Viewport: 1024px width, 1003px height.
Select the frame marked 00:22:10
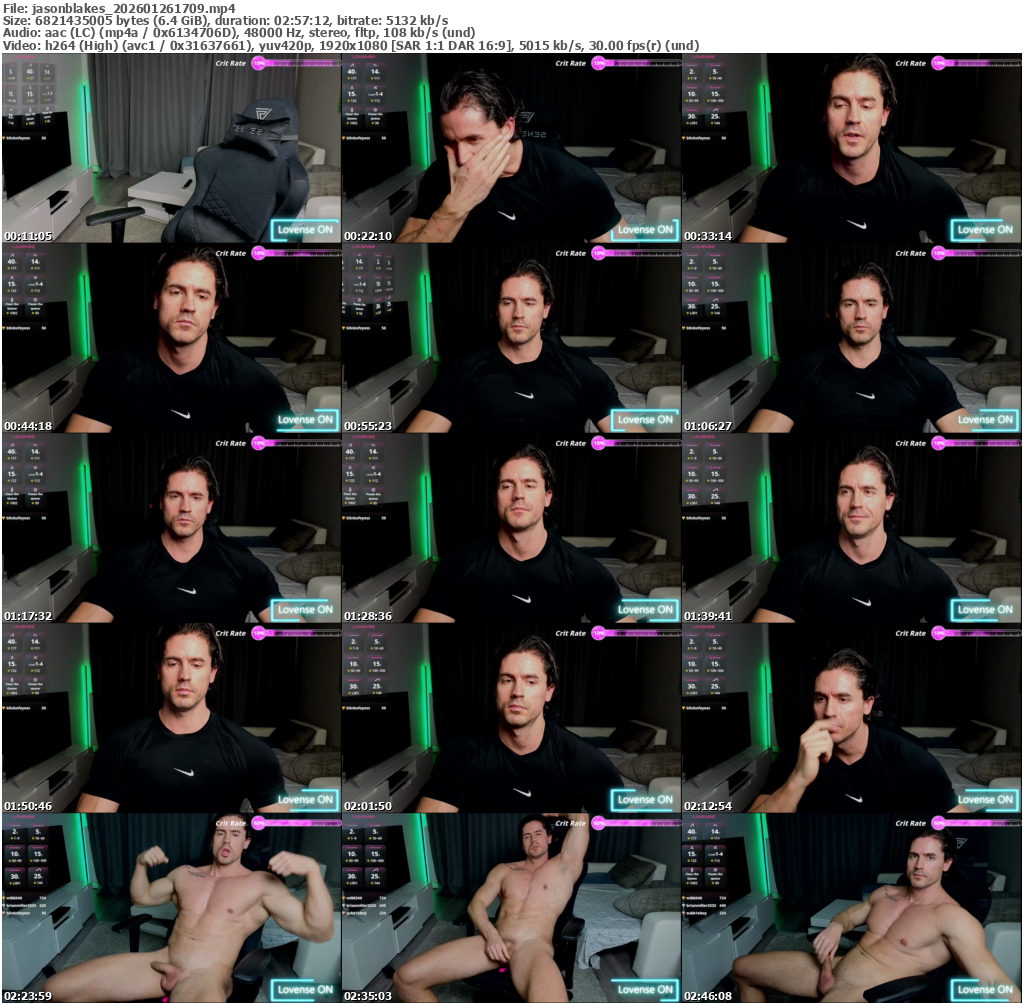[x=511, y=148]
